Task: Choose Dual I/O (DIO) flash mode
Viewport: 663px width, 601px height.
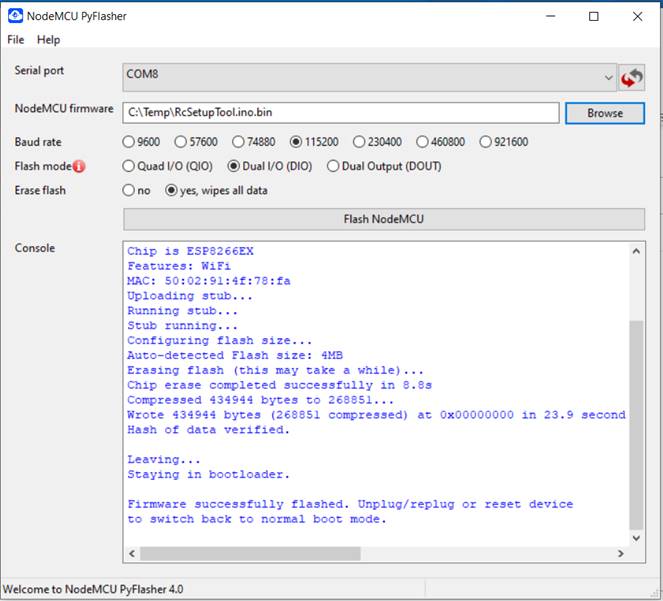Action: (x=270, y=166)
